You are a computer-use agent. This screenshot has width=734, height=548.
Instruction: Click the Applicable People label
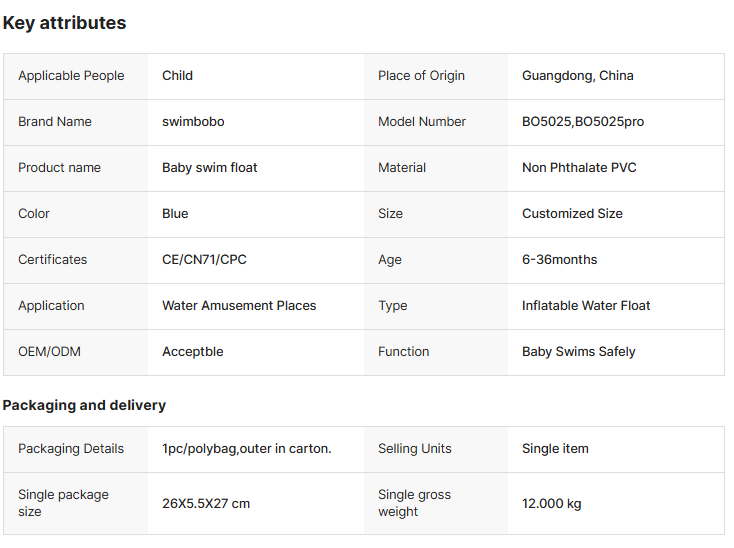71,76
